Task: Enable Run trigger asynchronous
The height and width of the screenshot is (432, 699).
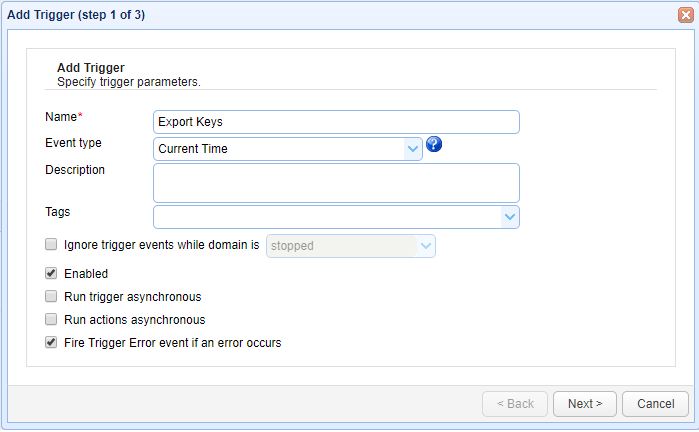Action: click(x=51, y=297)
